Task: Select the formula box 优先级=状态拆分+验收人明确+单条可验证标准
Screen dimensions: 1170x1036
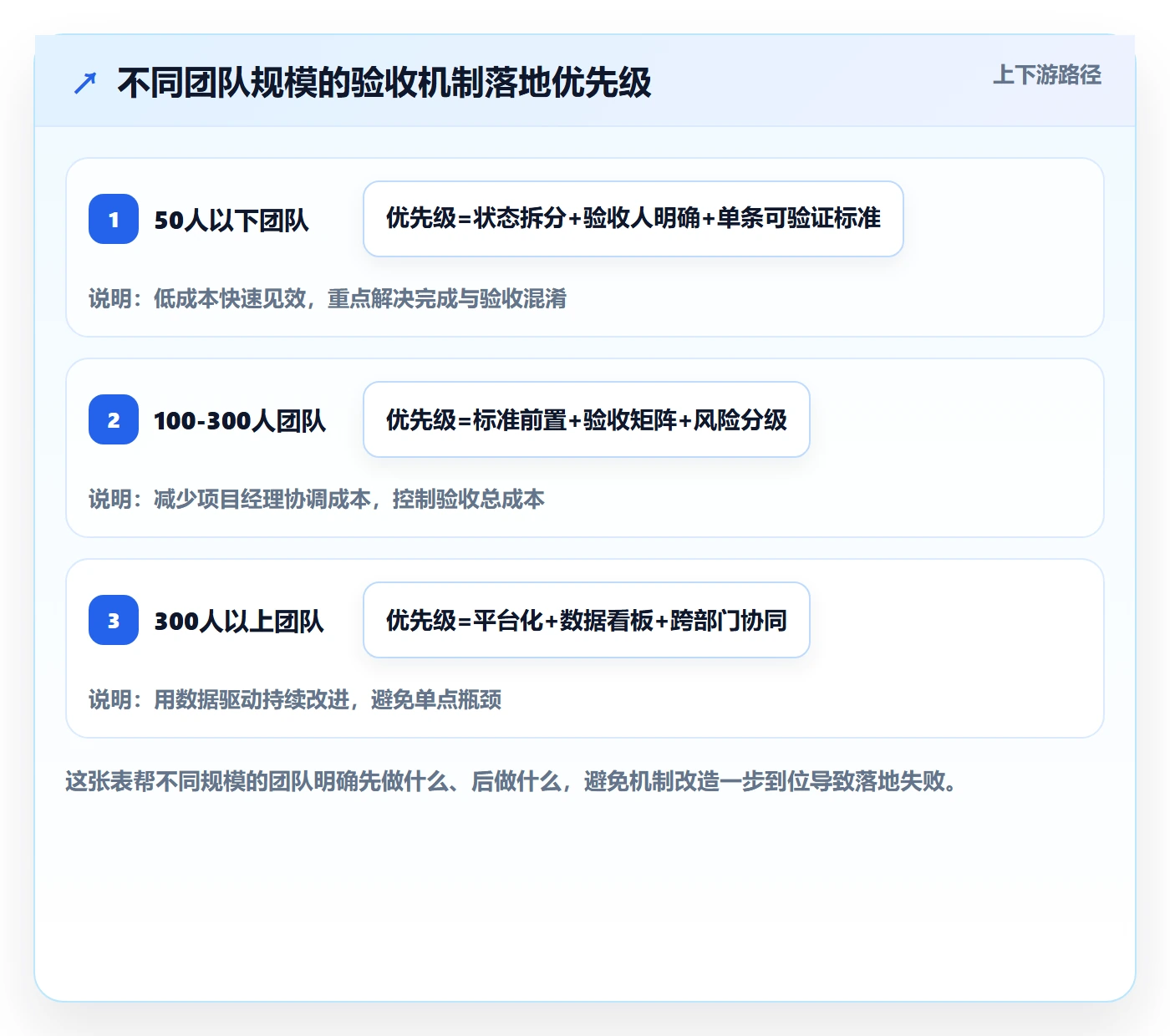Action: click(x=633, y=219)
